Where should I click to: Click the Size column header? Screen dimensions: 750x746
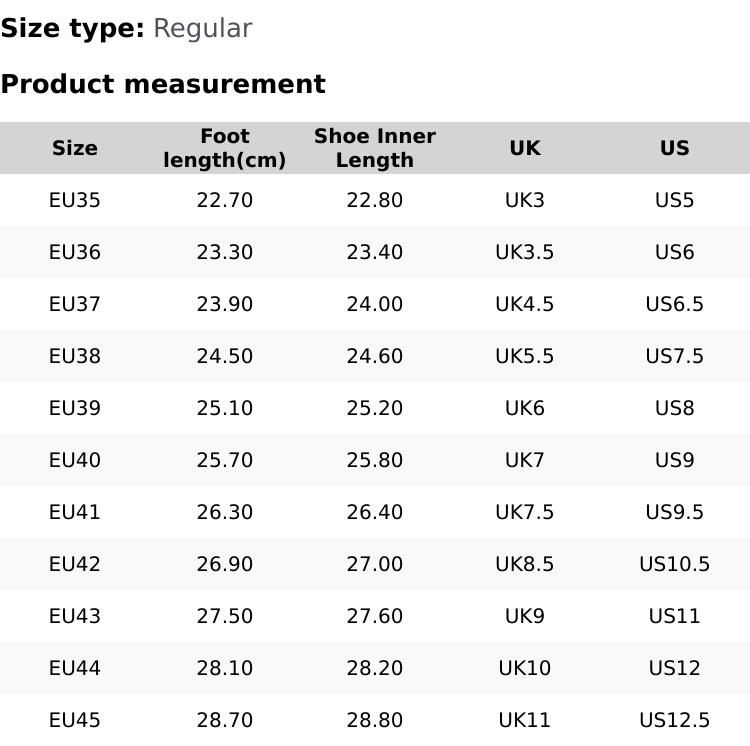pos(75,148)
